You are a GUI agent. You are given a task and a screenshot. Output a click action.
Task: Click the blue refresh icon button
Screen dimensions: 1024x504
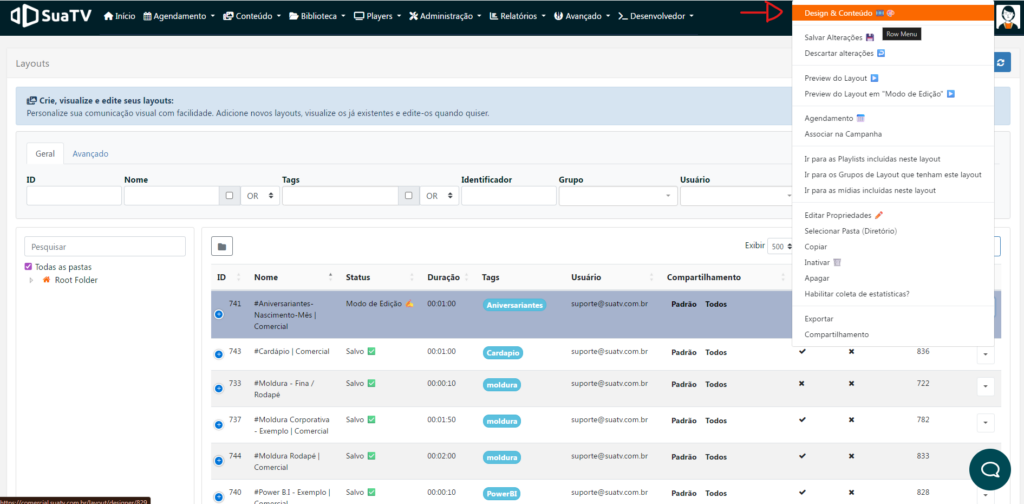pyautogui.click(x=1002, y=63)
